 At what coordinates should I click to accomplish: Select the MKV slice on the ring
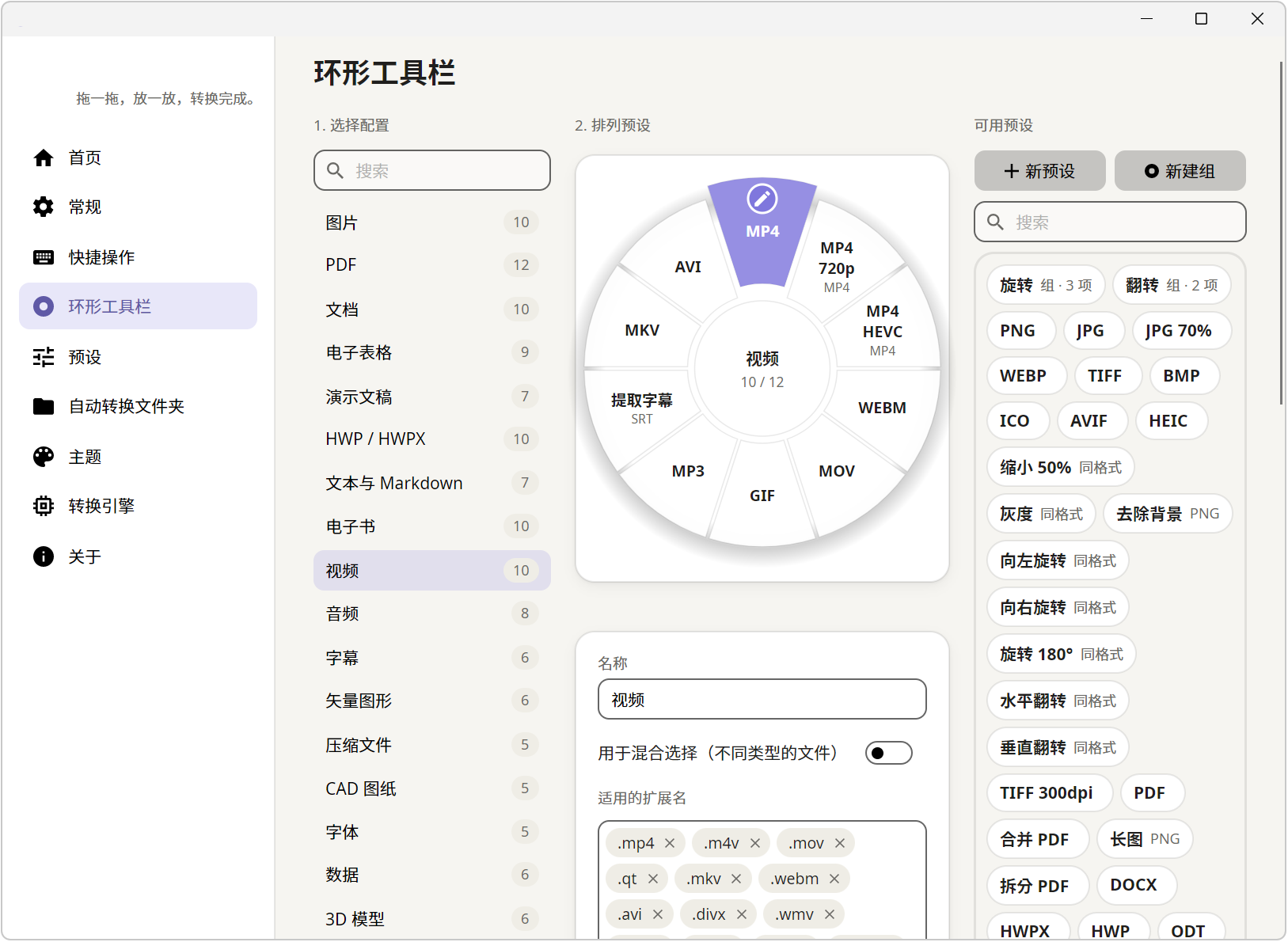click(x=642, y=330)
